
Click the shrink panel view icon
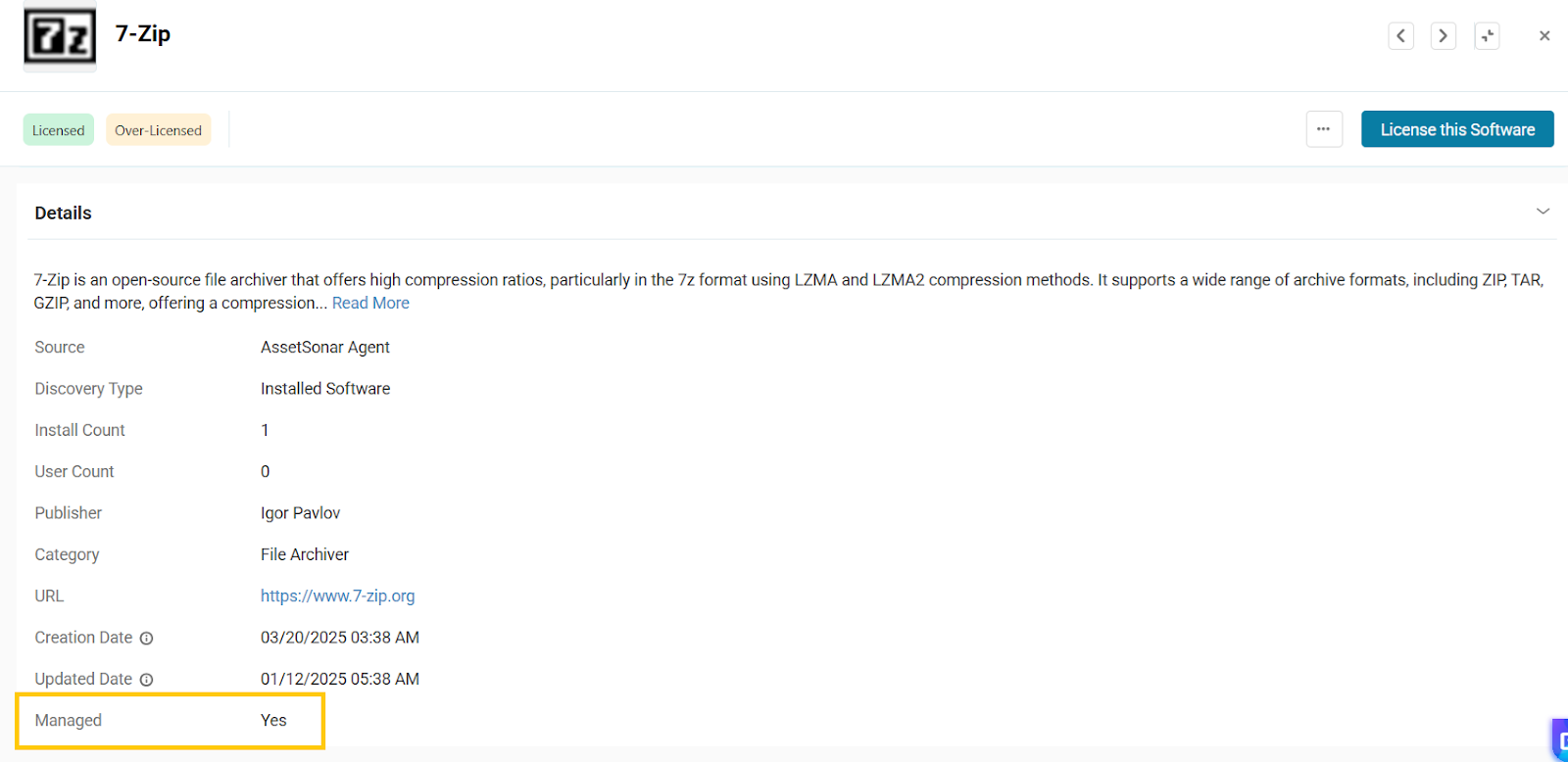coord(1487,36)
